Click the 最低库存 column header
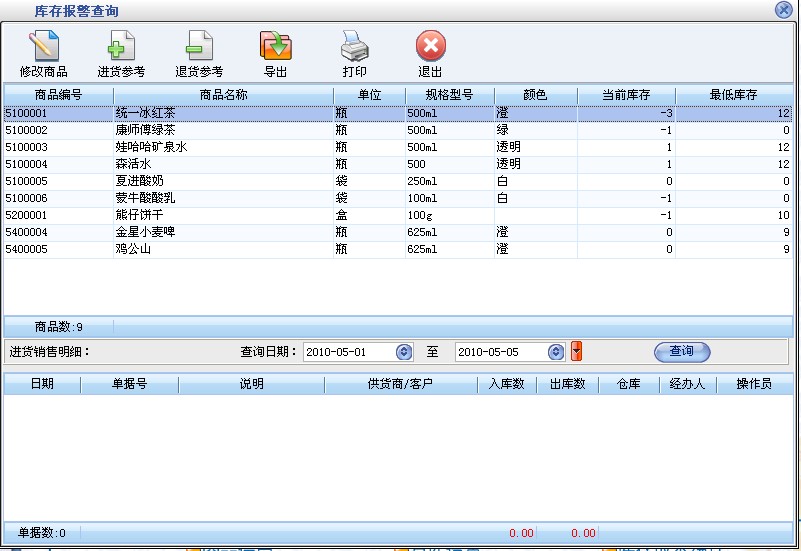Screen dimensions: 801x551 733,95
